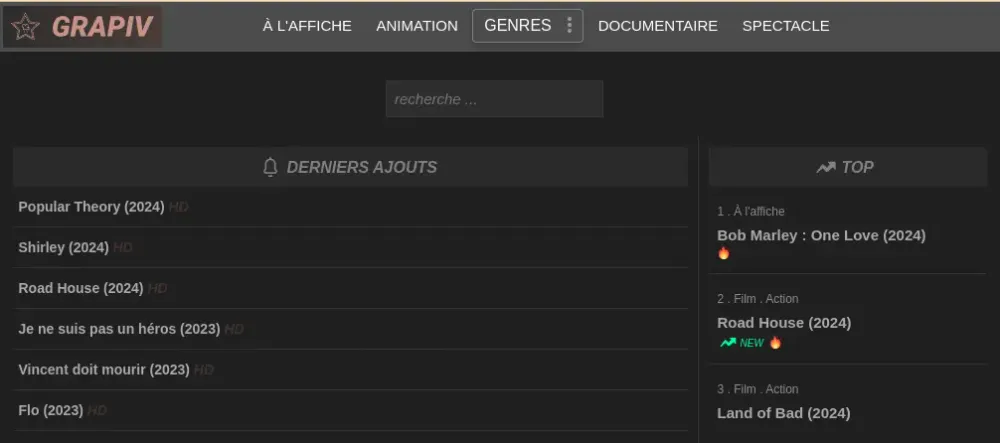Click HD badge next to Popular Theory

click(x=179, y=207)
